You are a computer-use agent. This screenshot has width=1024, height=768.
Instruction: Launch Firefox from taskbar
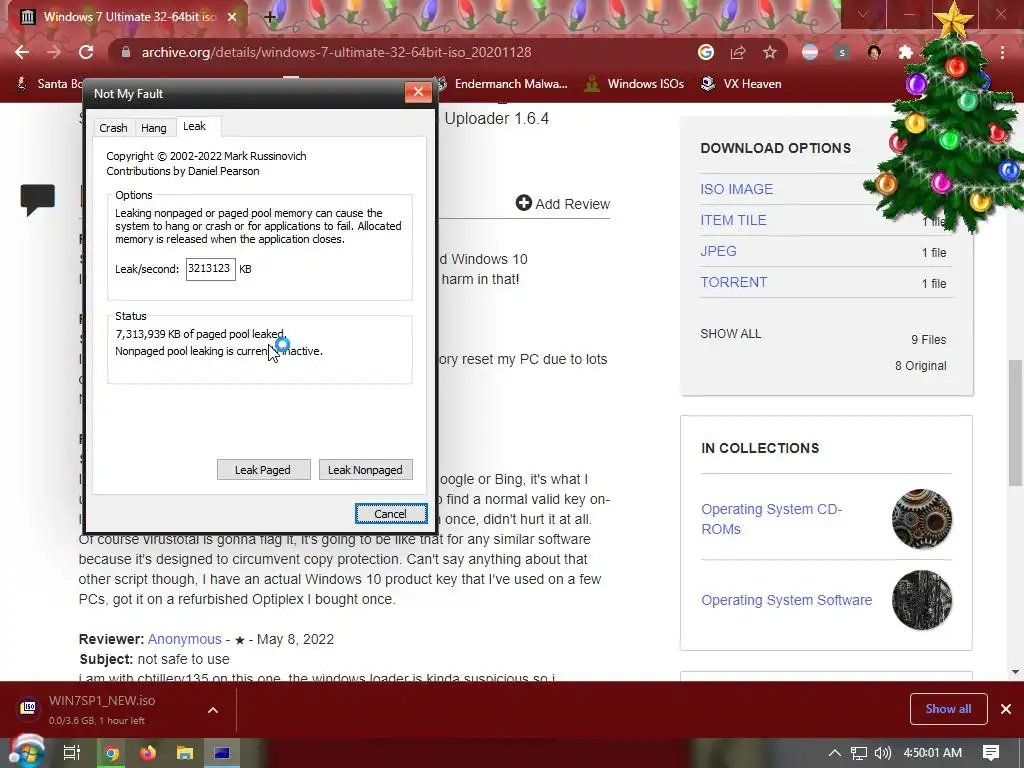tap(148, 753)
